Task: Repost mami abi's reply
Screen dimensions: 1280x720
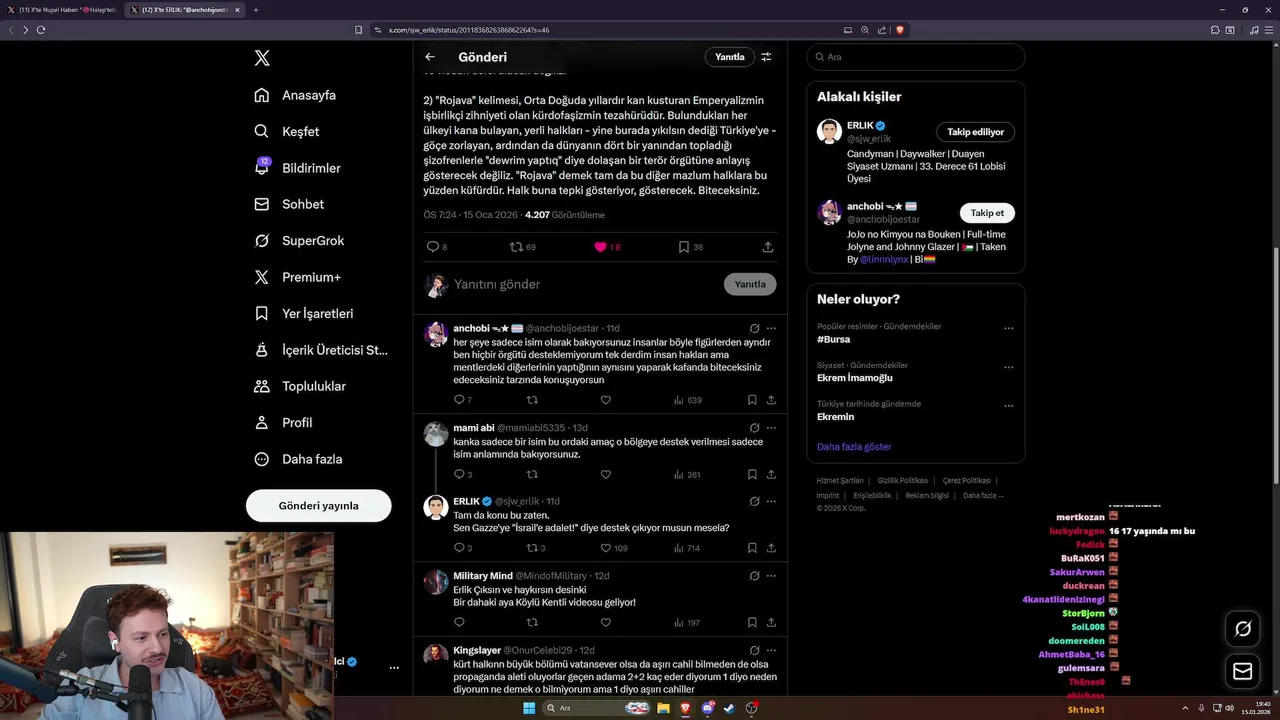Action: pyautogui.click(x=532, y=475)
